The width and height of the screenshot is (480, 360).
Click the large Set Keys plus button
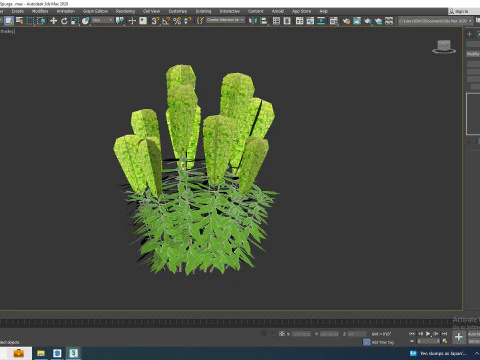click(459, 337)
